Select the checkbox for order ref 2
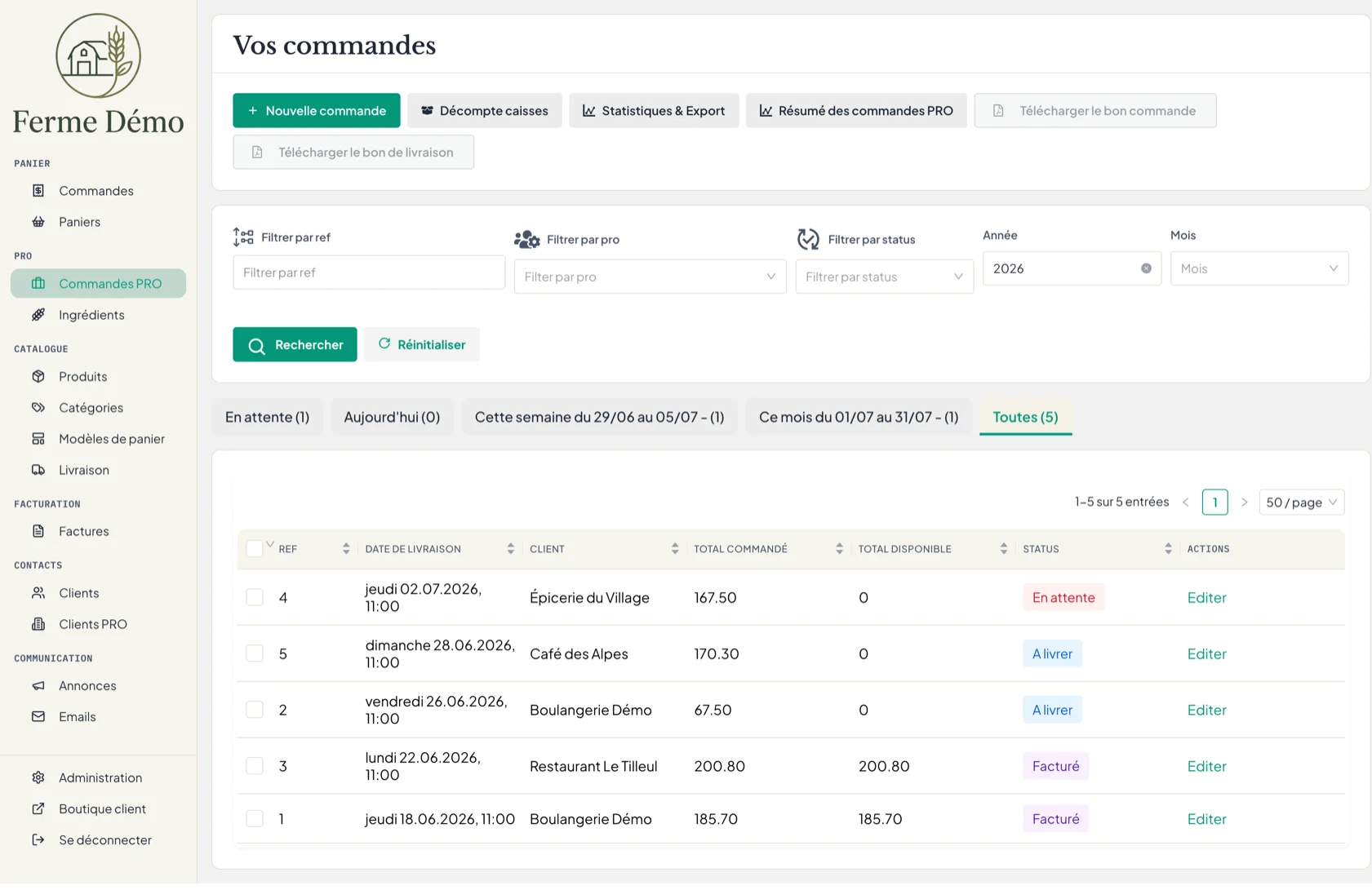 (x=255, y=710)
